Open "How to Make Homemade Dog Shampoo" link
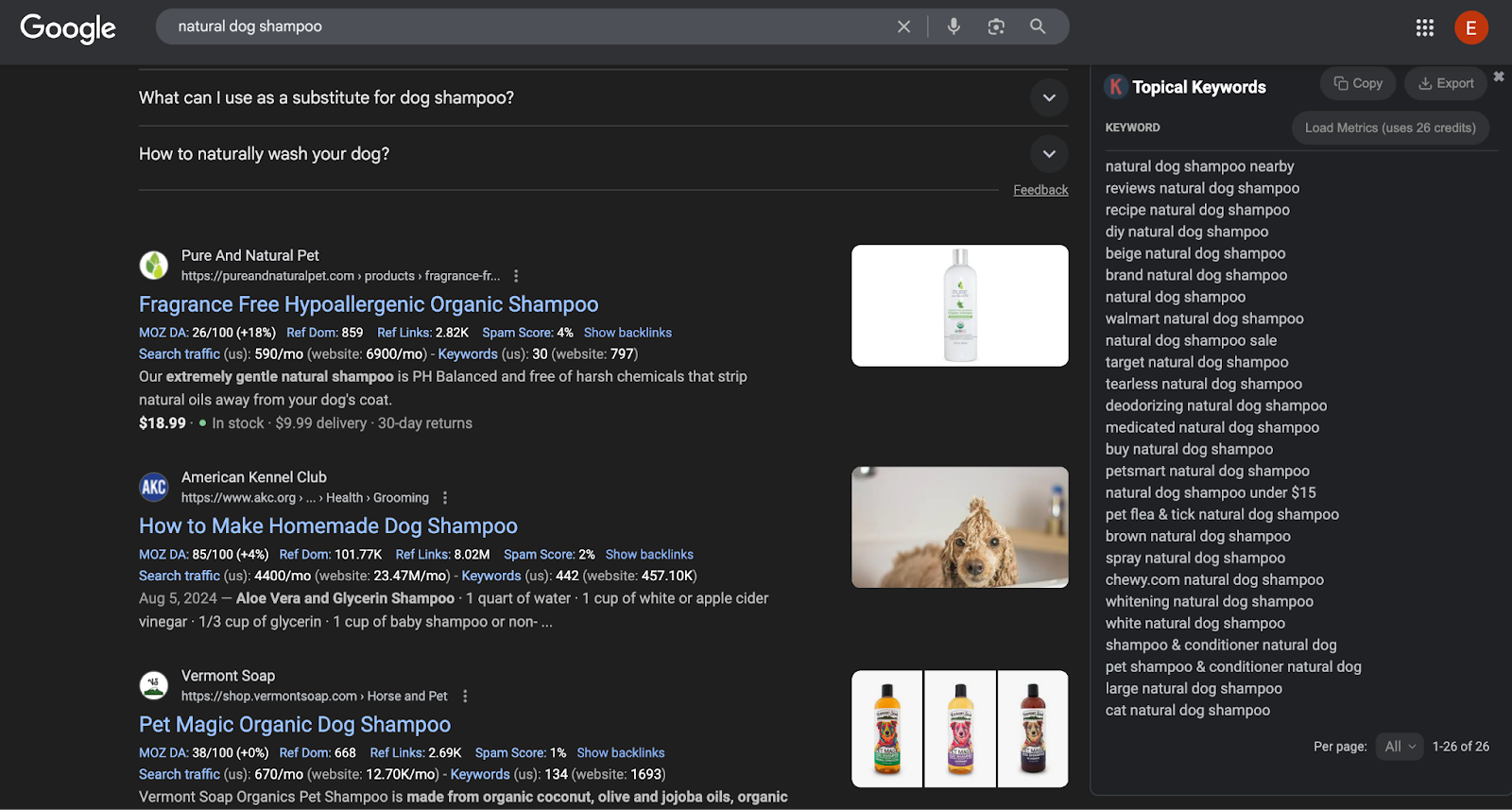Image resolution: width=1512 pixels, height=810 pixels. click(328, 526)
